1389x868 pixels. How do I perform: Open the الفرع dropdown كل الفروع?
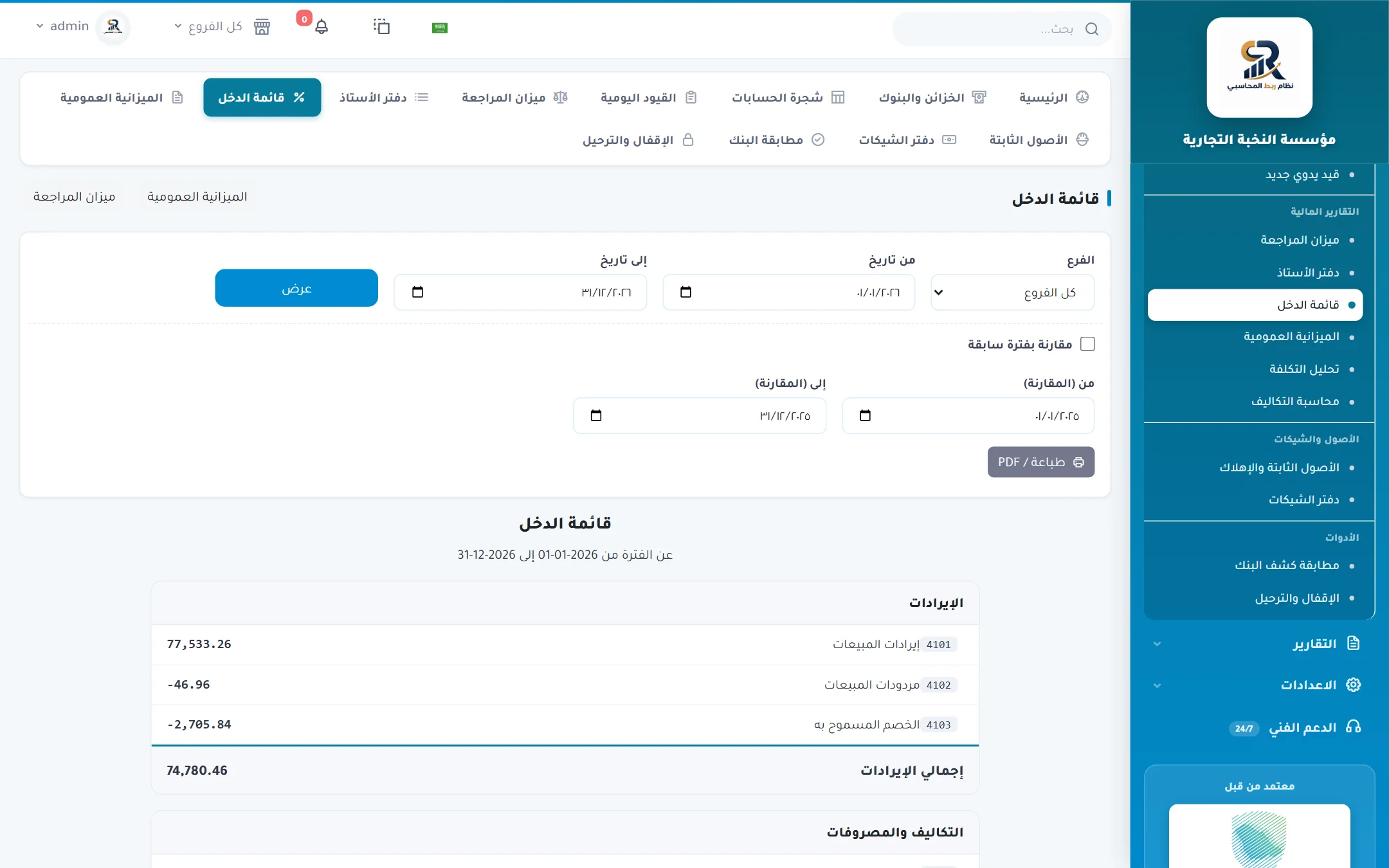[x=1012, y=293]
